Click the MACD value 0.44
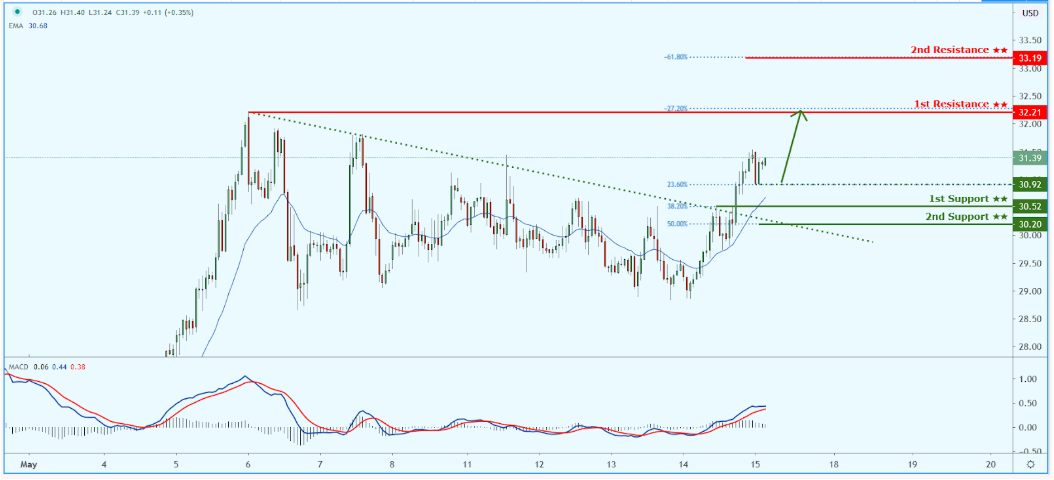Screen dimensions: 1054x480 coord(59,367)
